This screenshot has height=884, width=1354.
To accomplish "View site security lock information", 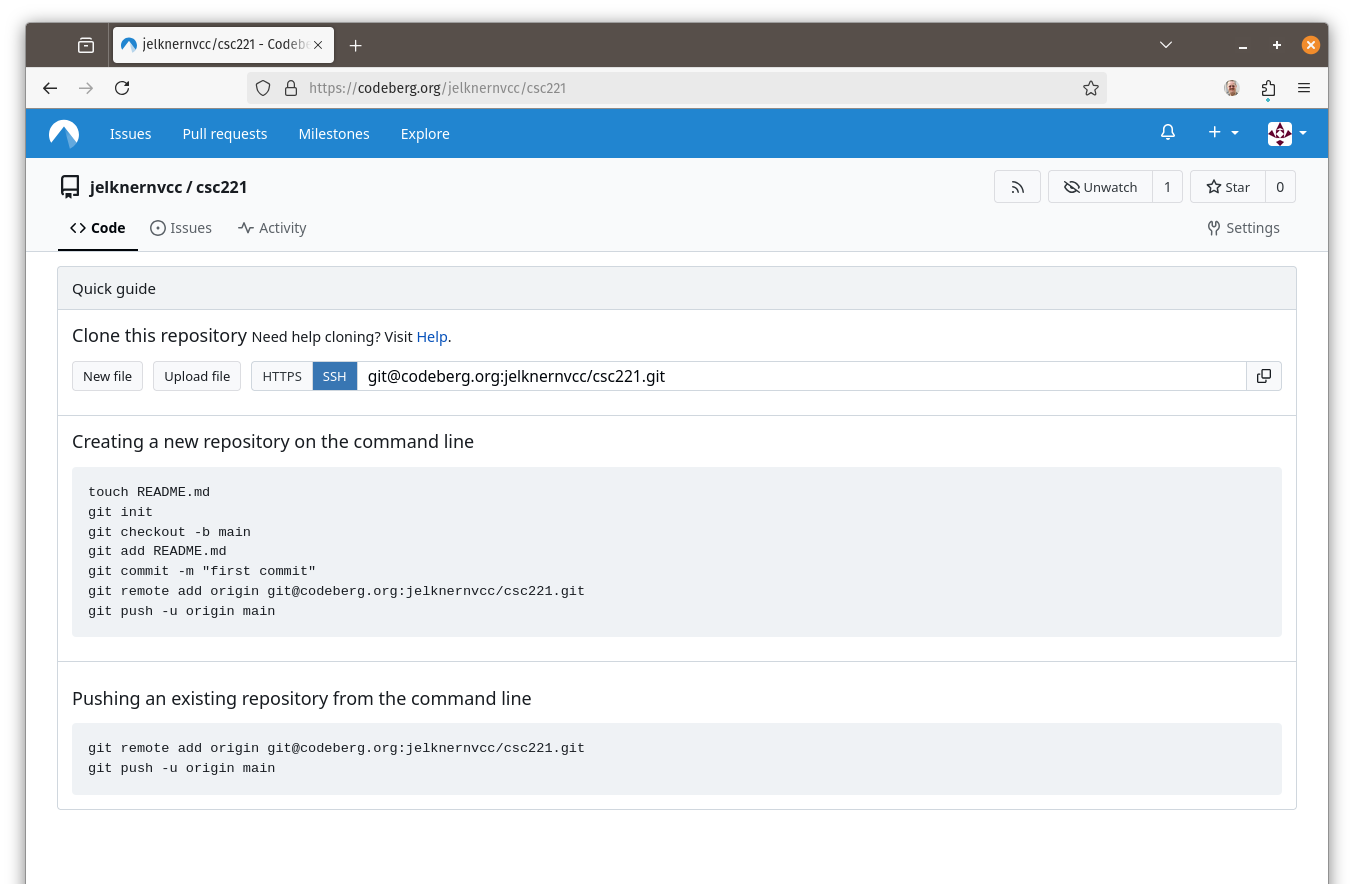I will coord(291,88).
